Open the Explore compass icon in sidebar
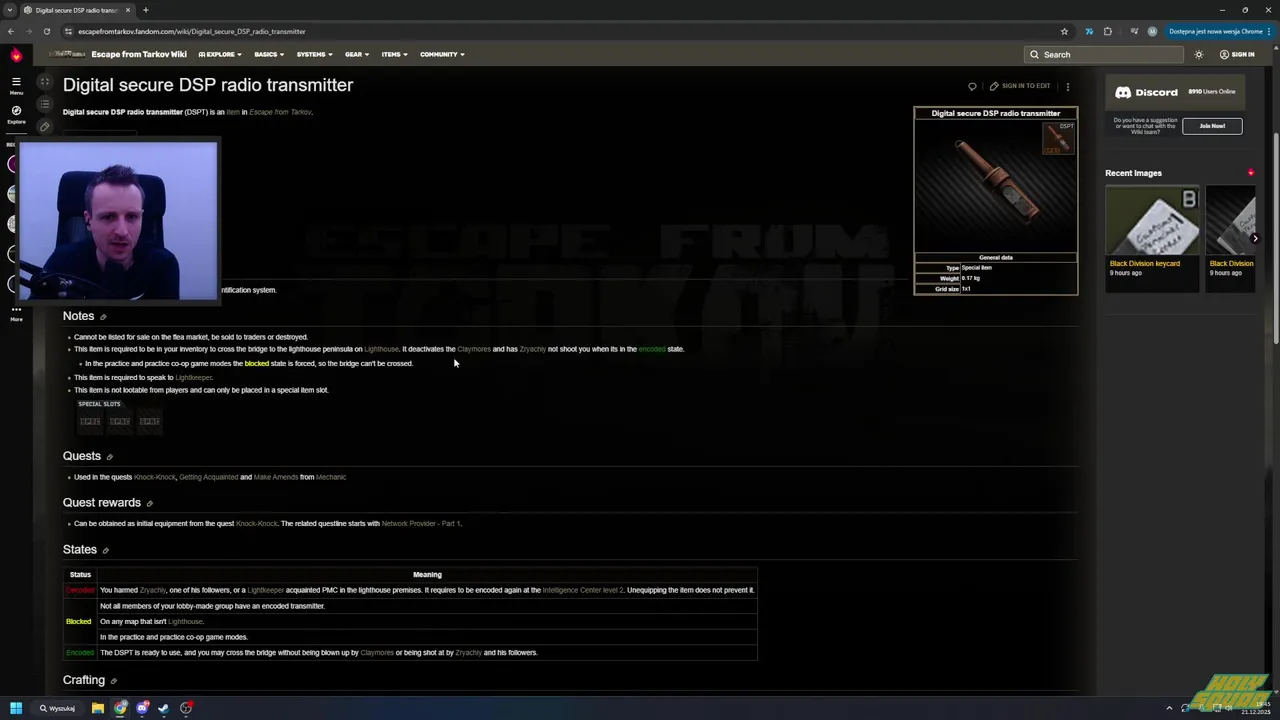Image resolution: width=1280 pixels, height=720 pixels. coord(16,114)
